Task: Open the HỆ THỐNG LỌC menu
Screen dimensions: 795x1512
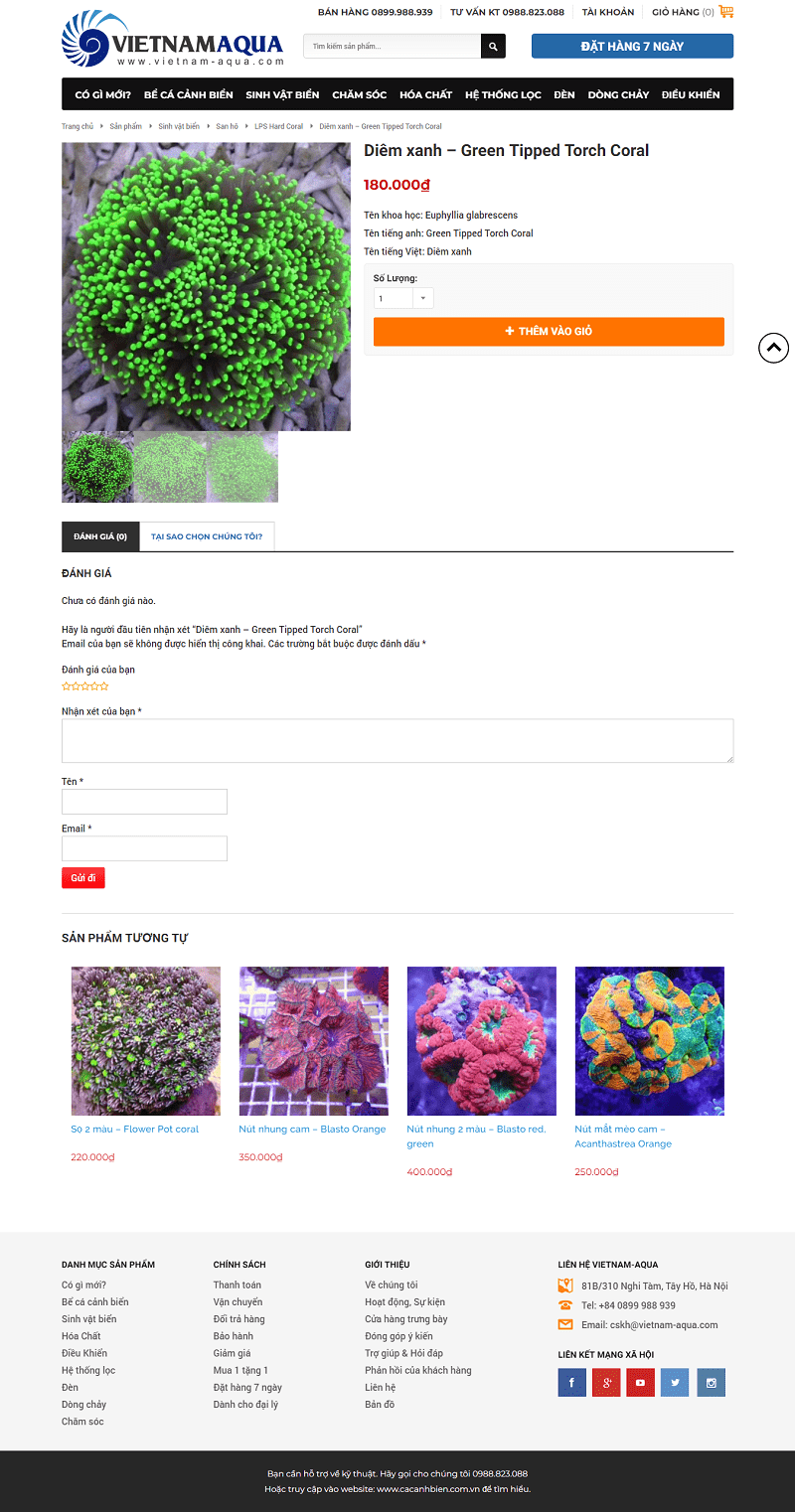Action: point(503,94)
